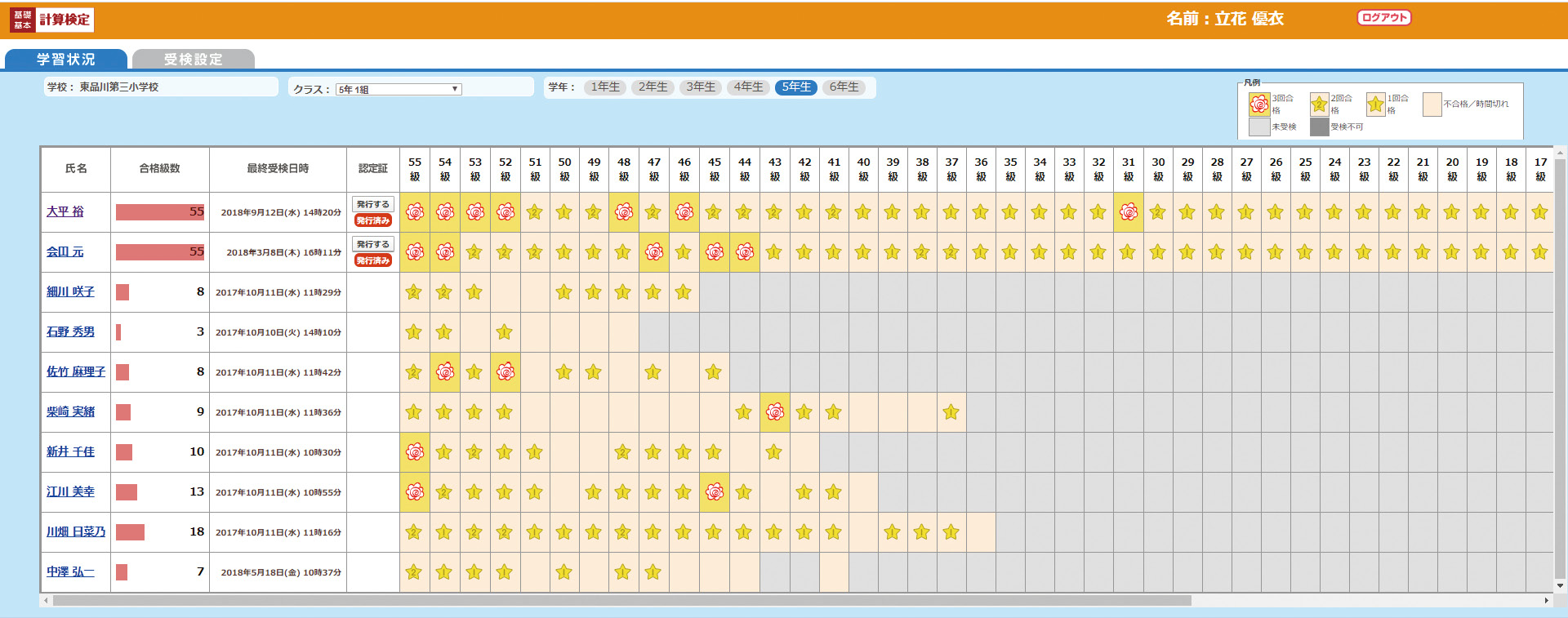Click 中澤 弘一's star at 47級
The height and width of the screenshot is (618, 1568).
653,572
